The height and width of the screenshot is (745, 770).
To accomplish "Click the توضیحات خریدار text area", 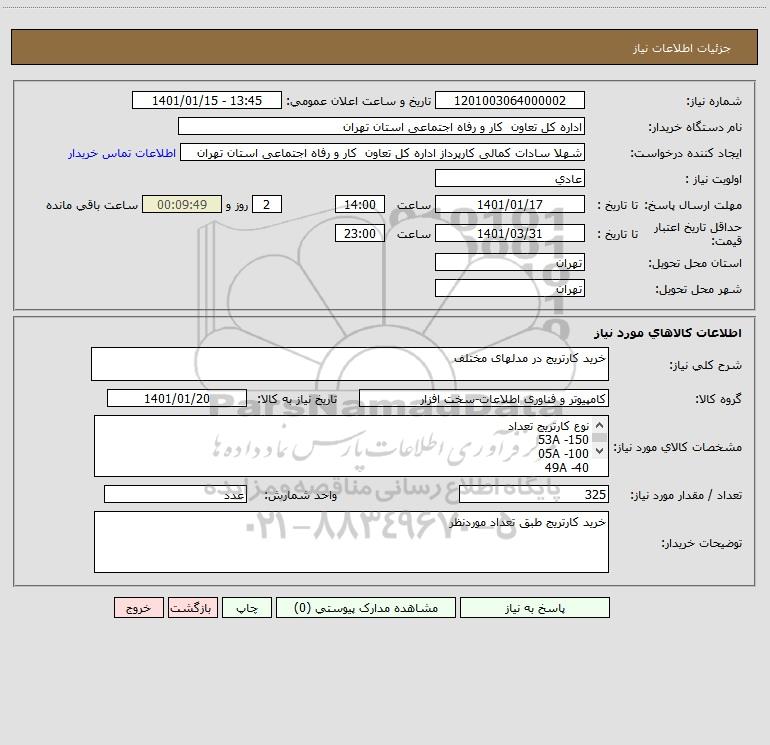I will point(351,542).
